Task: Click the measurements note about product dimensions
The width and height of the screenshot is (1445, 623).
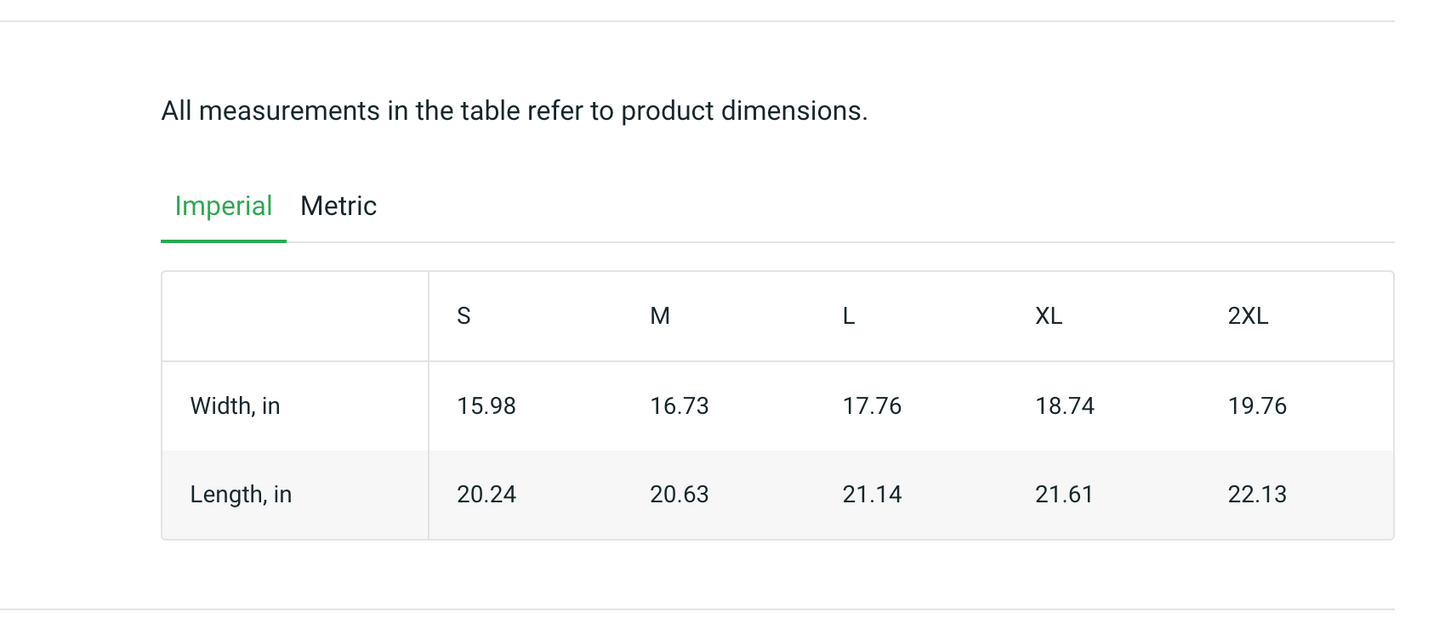Action: (x=514, y=110)
